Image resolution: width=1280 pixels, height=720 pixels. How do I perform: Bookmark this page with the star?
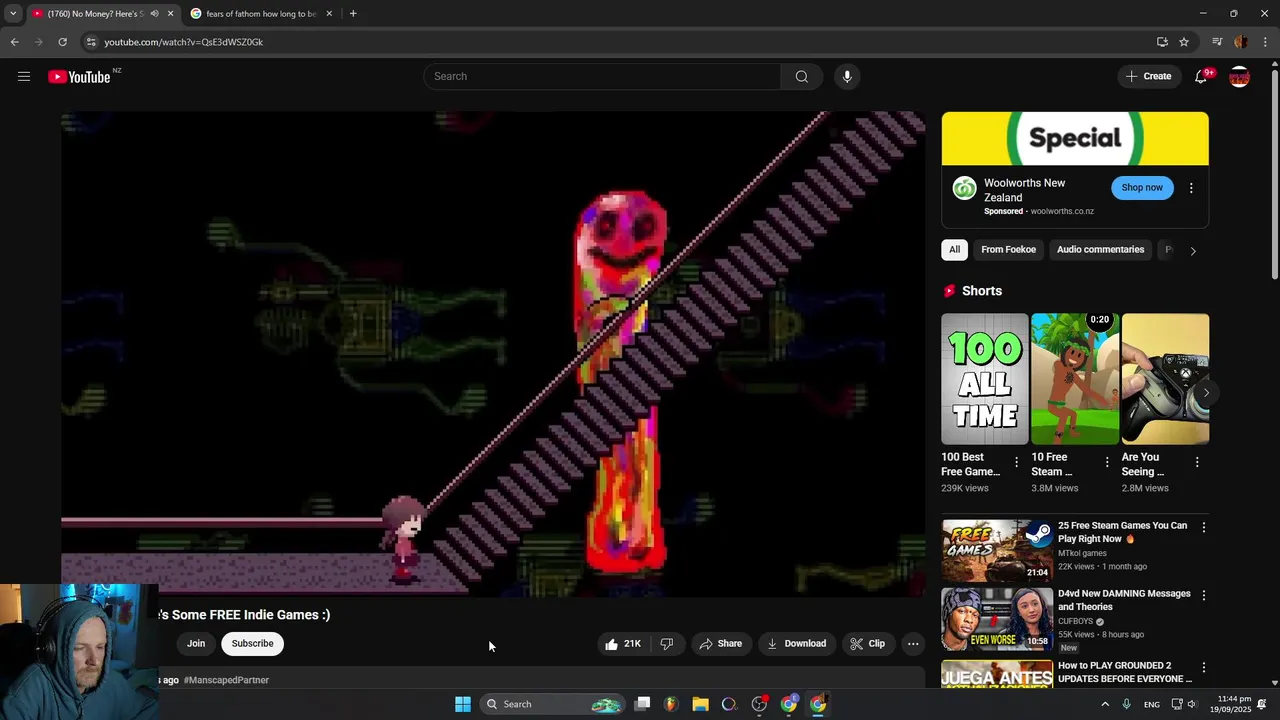1184,42
